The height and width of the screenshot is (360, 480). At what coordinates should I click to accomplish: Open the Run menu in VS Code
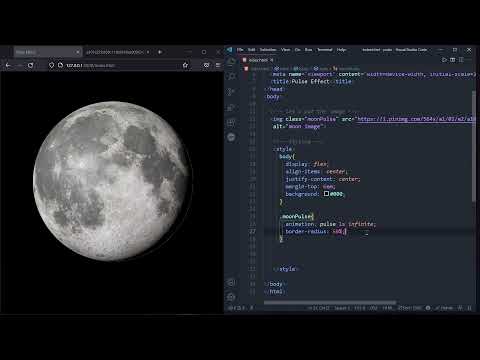[x=309, y=50]
